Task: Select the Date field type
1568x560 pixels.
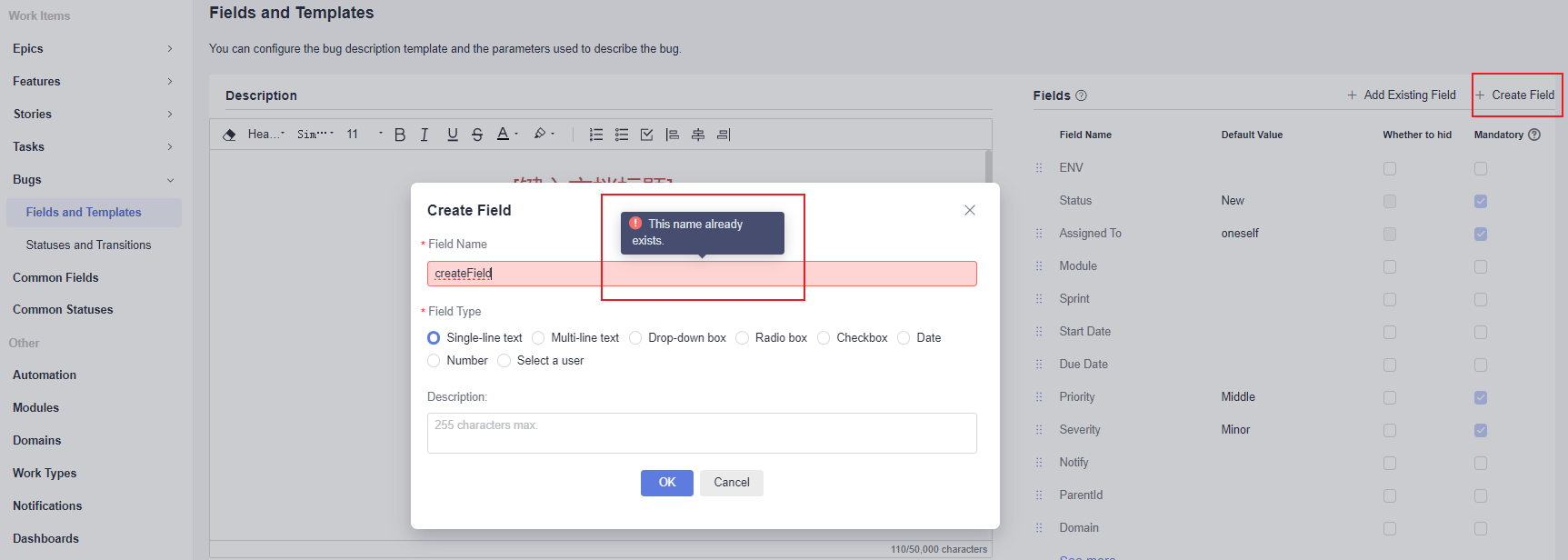Action: coord(904,338)
